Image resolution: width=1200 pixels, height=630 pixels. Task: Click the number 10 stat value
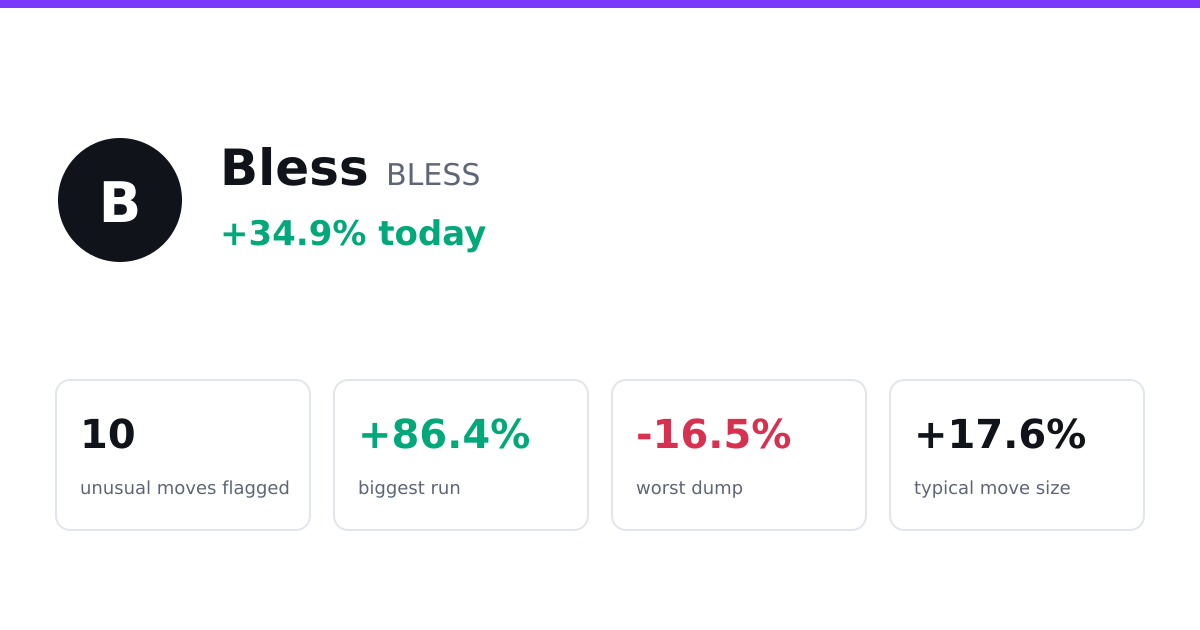pos(108,435)
